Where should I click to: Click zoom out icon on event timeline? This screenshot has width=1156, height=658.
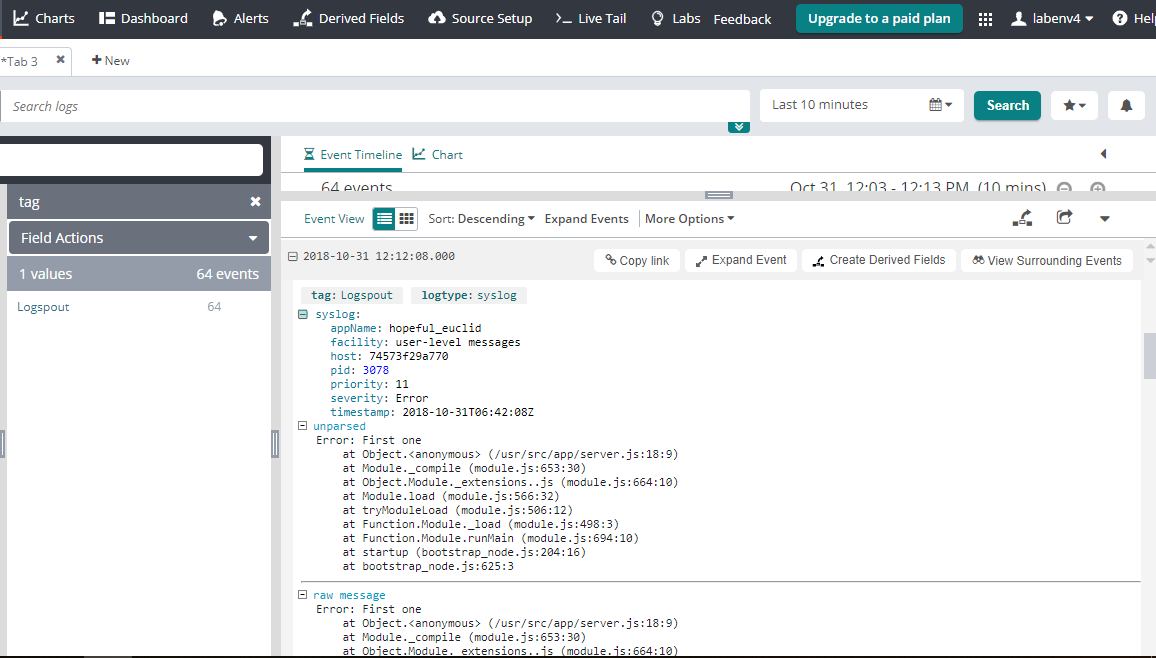(1065, 189)
